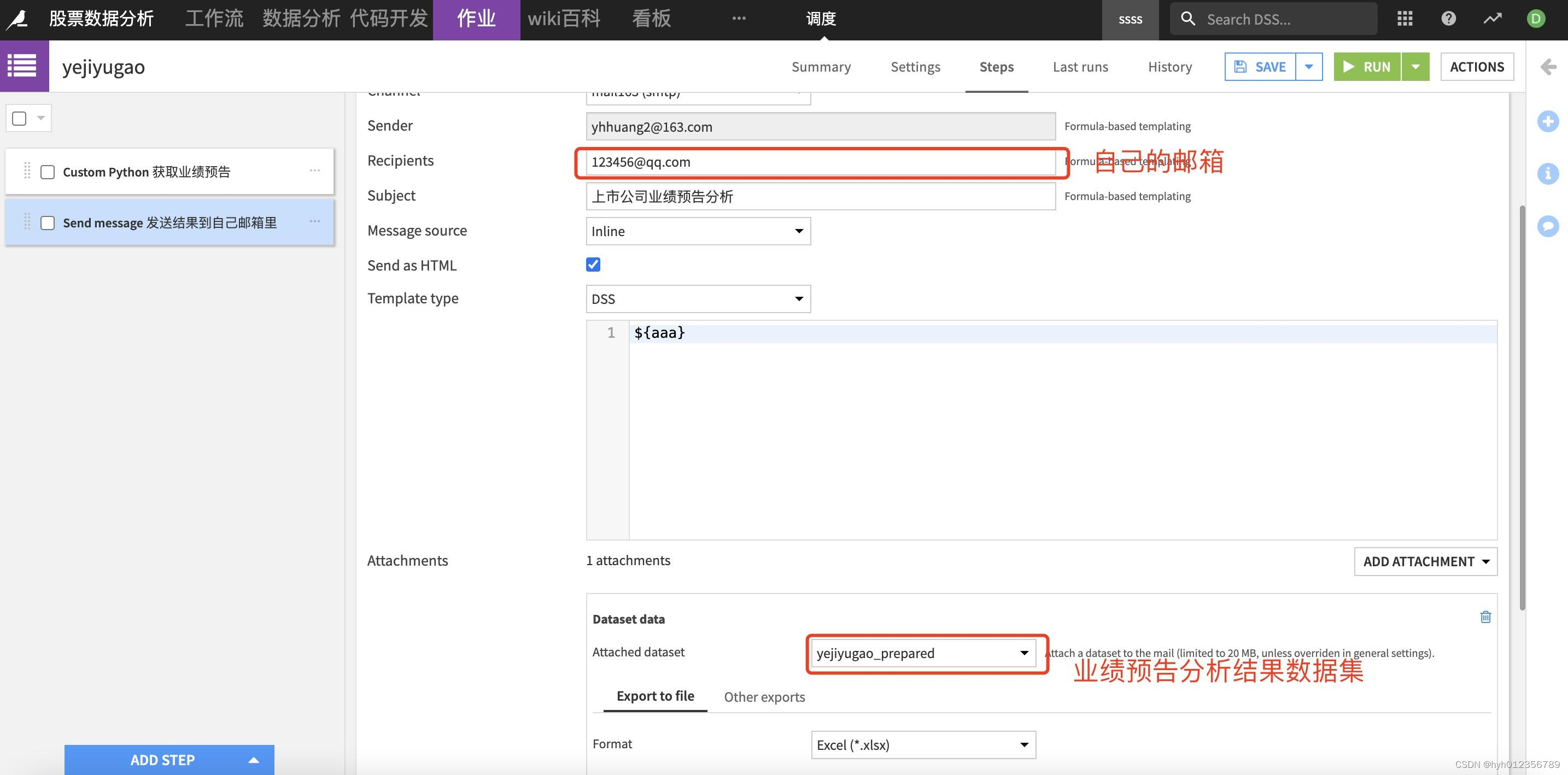Open the Template type DSS dropdown
This screenshot has width=1568, height=775.
coord(698,298)
